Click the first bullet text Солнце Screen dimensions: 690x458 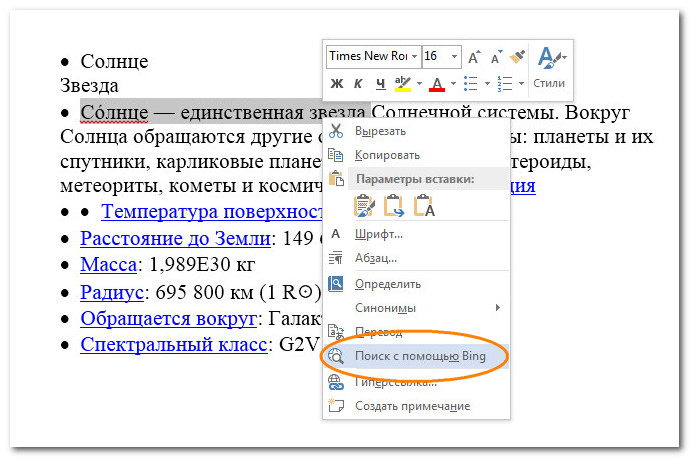114,61
